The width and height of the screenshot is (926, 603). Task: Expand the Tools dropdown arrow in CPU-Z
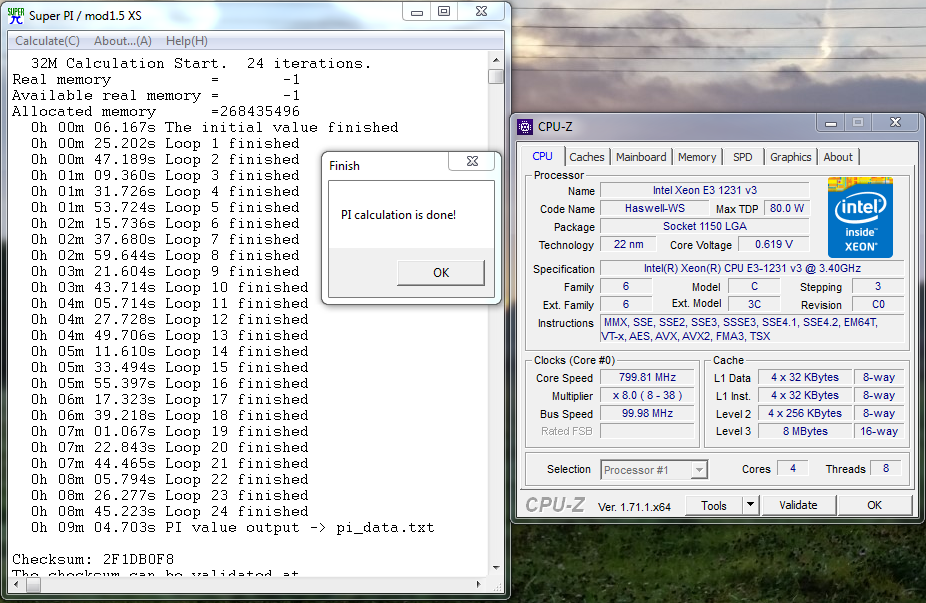click(750, 505)
